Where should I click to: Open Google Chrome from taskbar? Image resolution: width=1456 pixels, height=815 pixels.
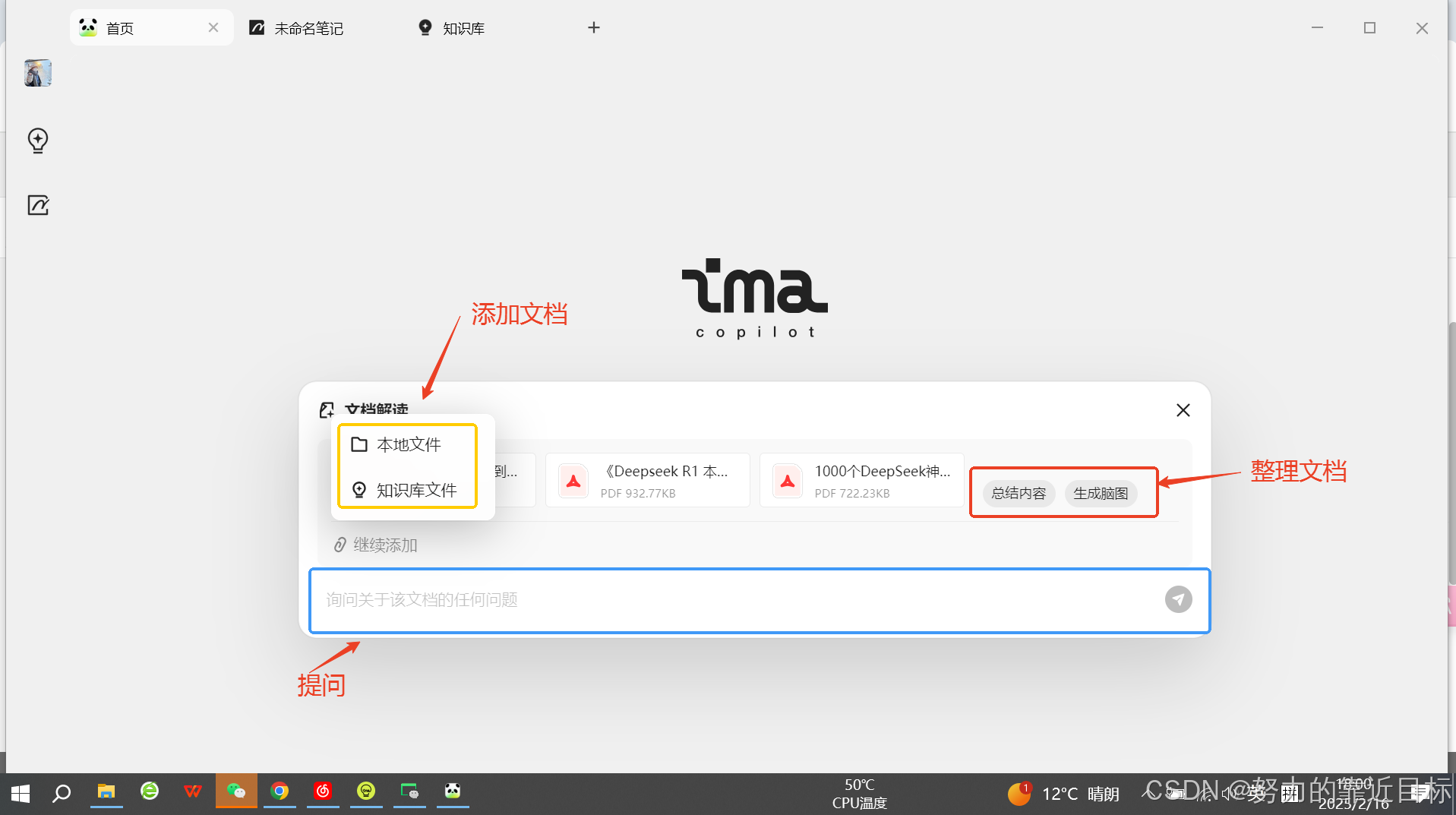point(280,792)
